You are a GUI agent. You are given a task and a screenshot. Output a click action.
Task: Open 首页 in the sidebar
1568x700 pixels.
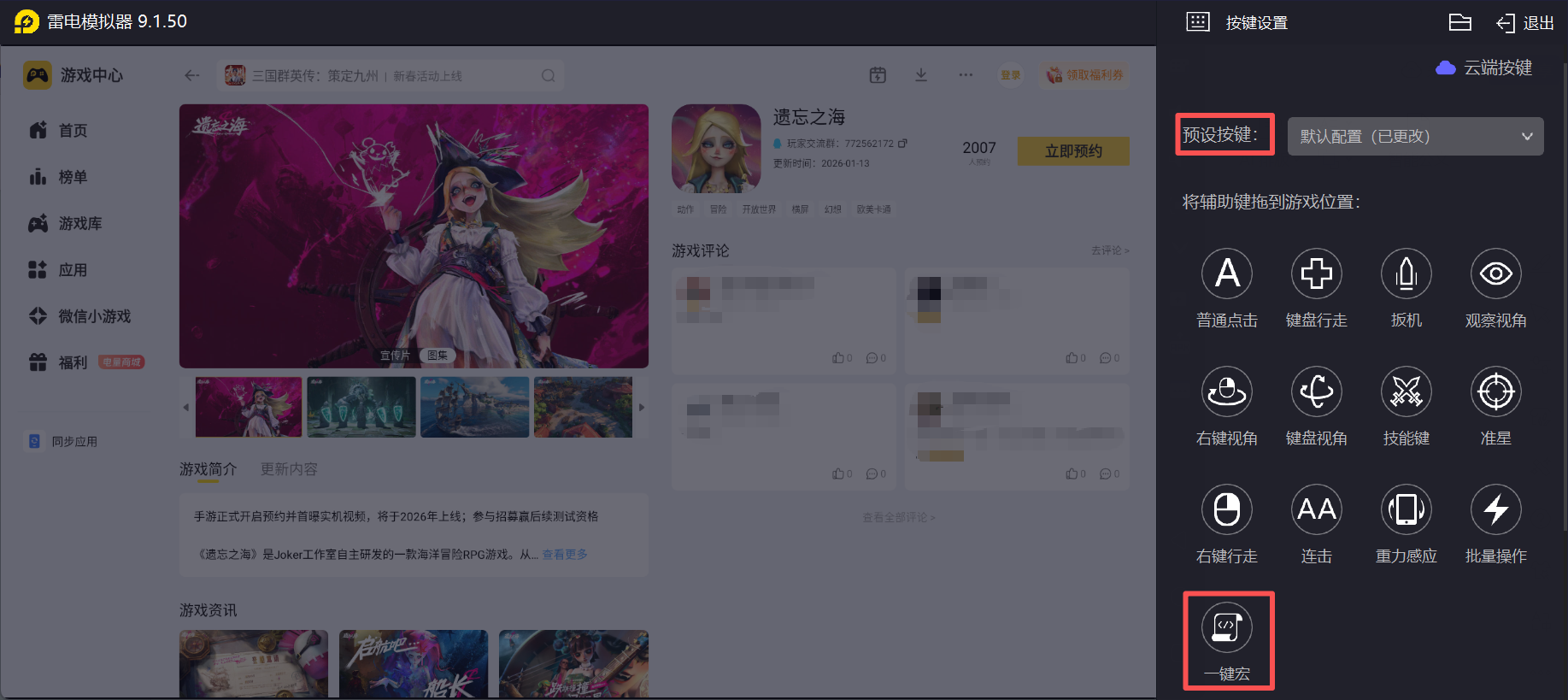click(59, 130)
